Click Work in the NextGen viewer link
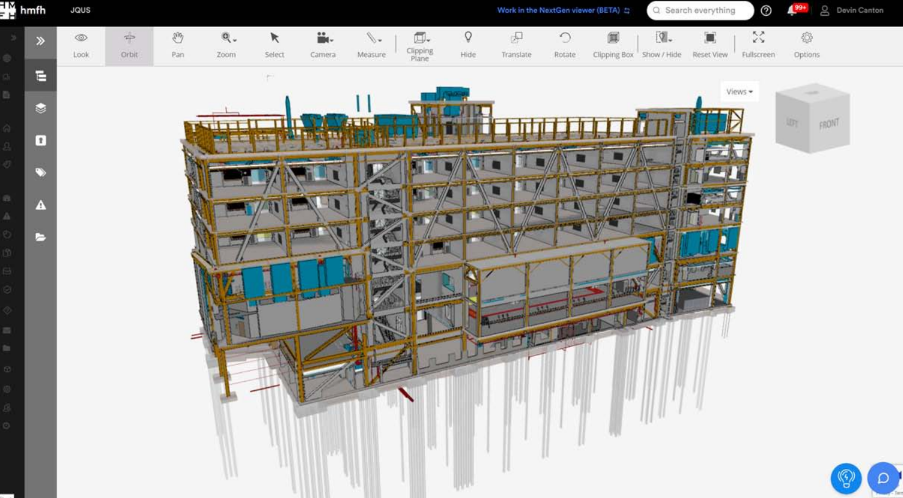903x498 pixels. (564, 11)
